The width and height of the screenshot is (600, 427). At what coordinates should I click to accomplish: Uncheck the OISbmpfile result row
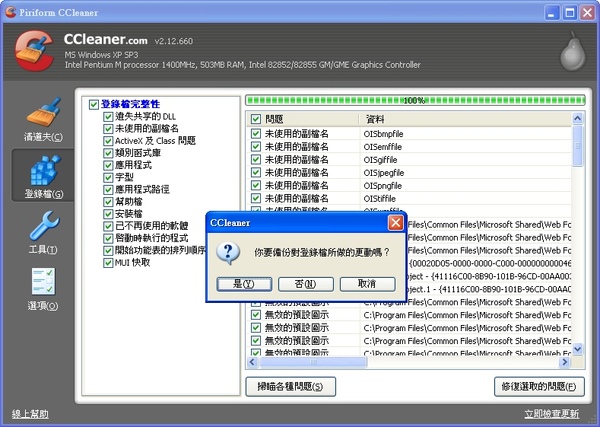(x=256, y=134)
